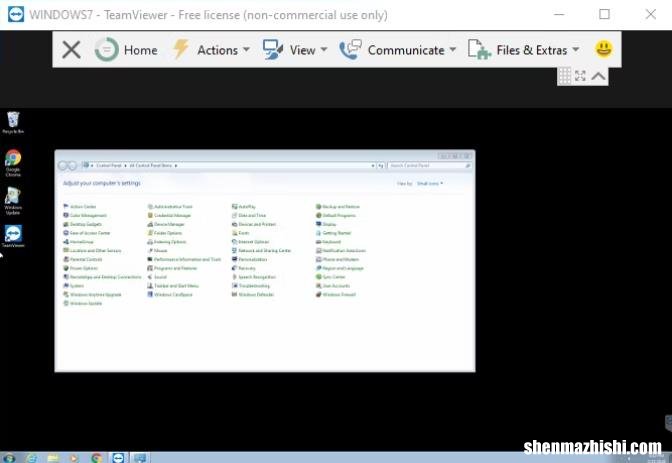Open the Actions dropdown menu
672x463 pixels.
(211, 50)
